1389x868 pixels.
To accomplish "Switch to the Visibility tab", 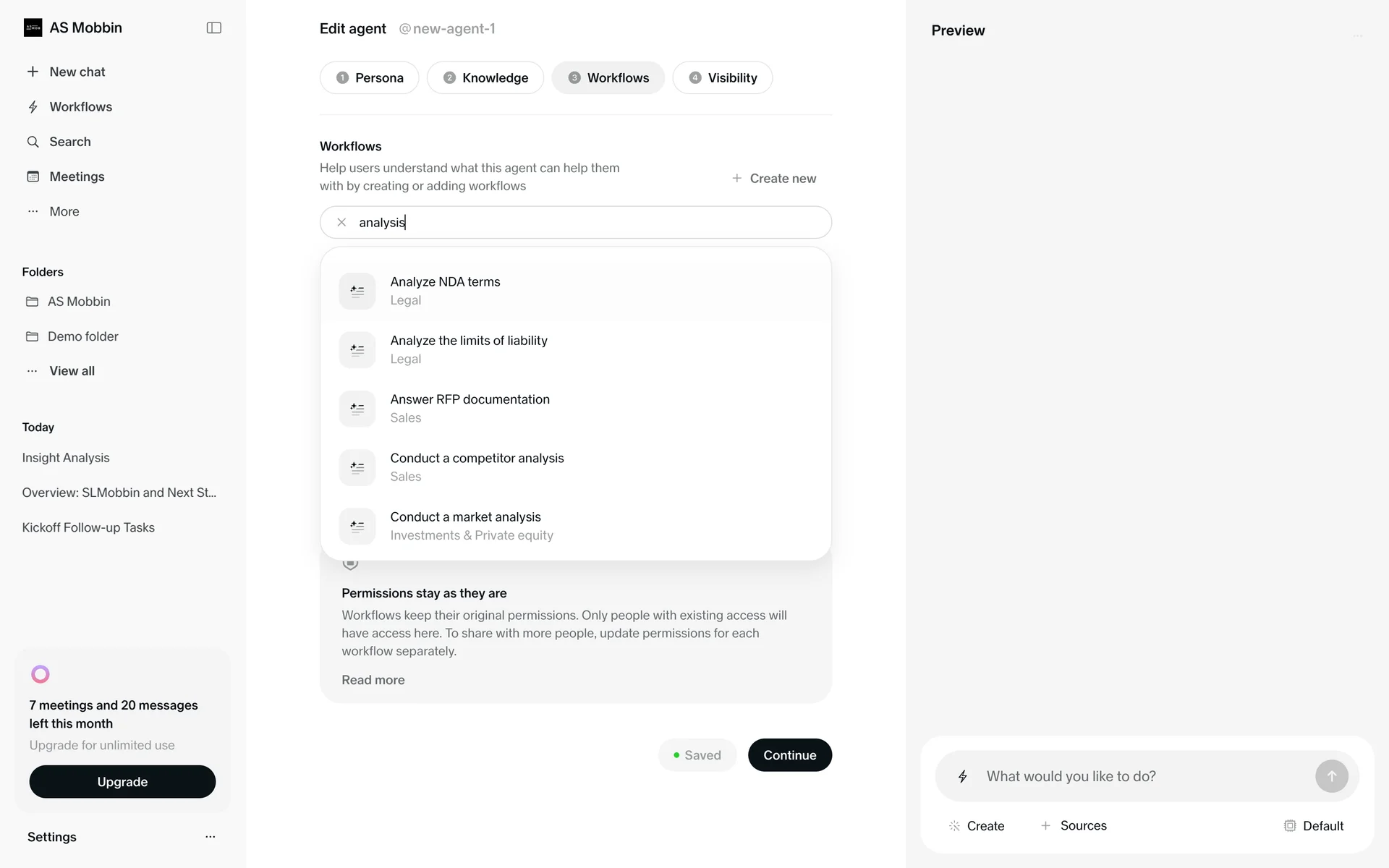I will [722, 78].
